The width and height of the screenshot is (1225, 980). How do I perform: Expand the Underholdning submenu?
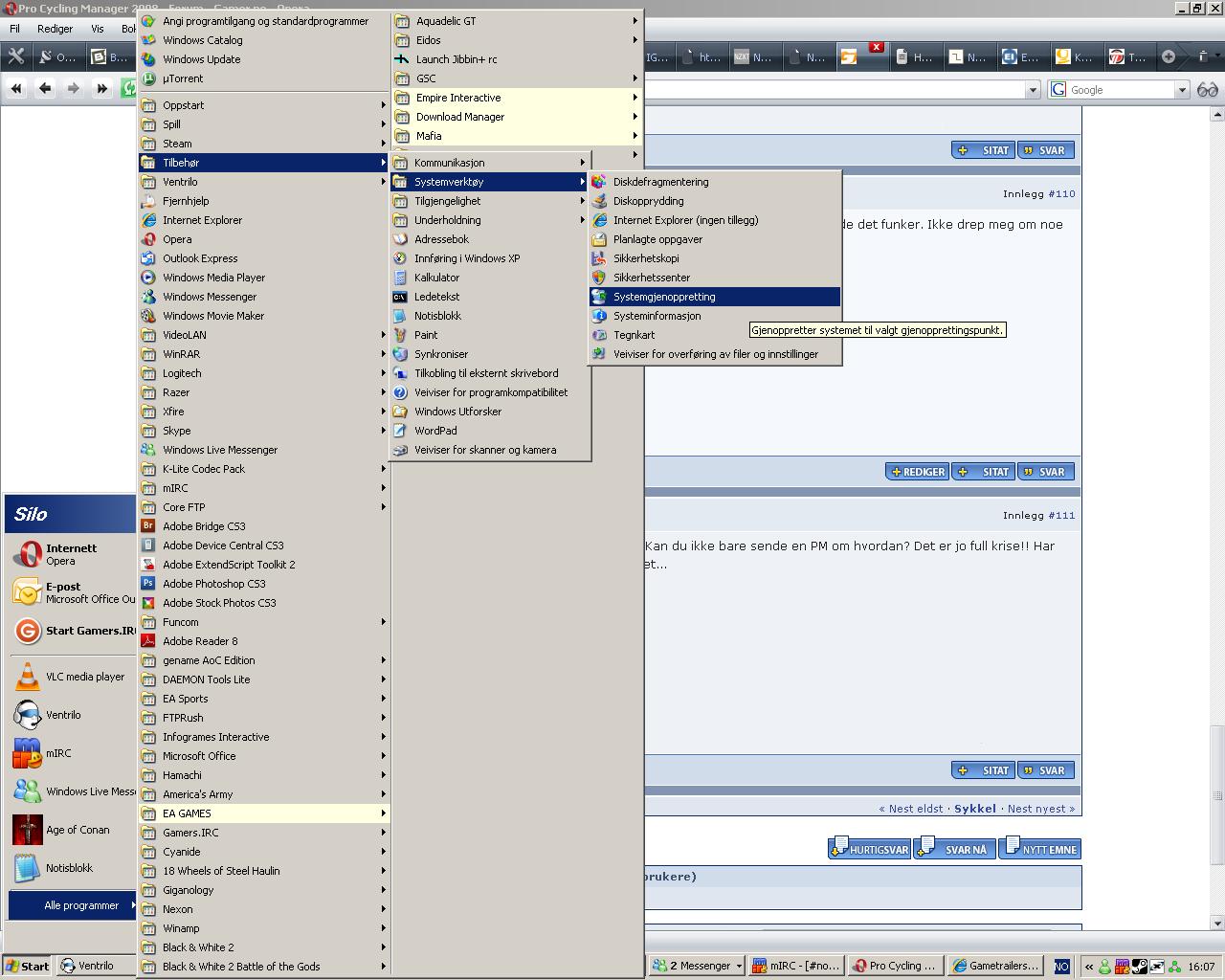point(490,220)
